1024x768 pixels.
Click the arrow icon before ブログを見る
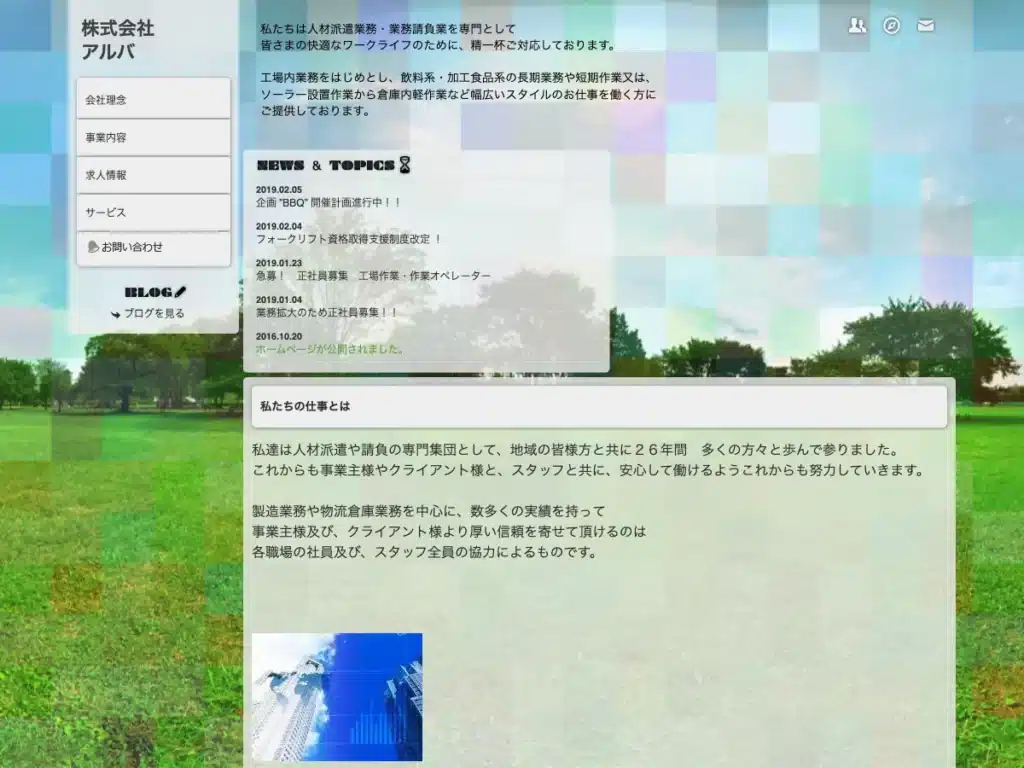(116, 314)
